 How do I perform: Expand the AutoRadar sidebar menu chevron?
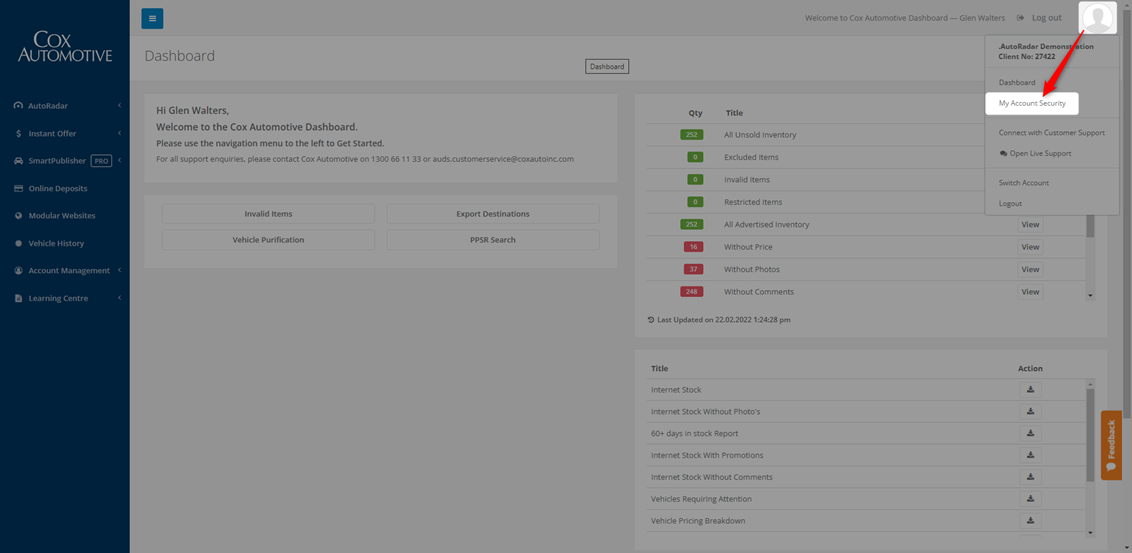[x=119, y=106]
